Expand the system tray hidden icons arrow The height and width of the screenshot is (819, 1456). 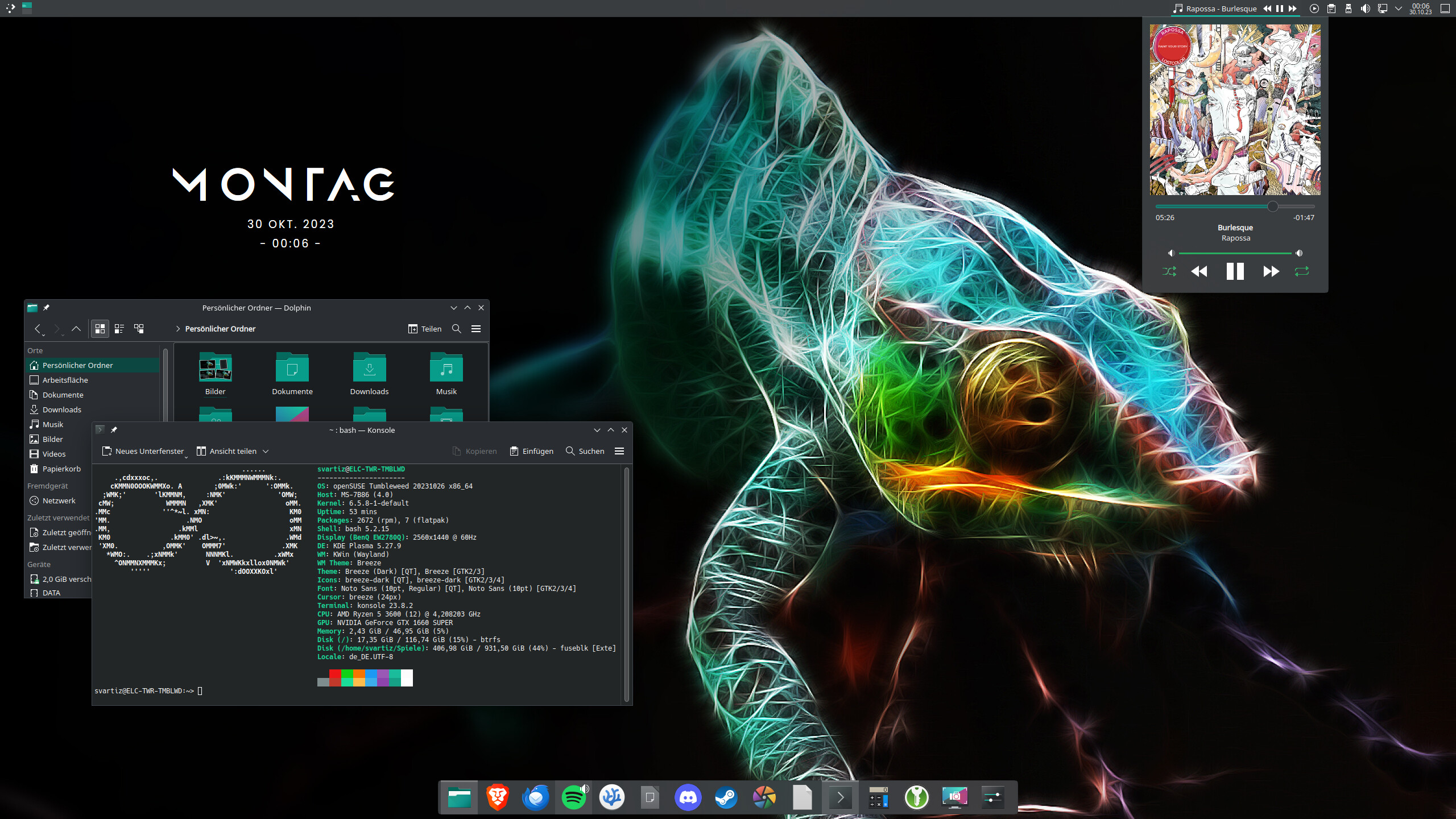pyautogui.click(x=1399, y=9)
